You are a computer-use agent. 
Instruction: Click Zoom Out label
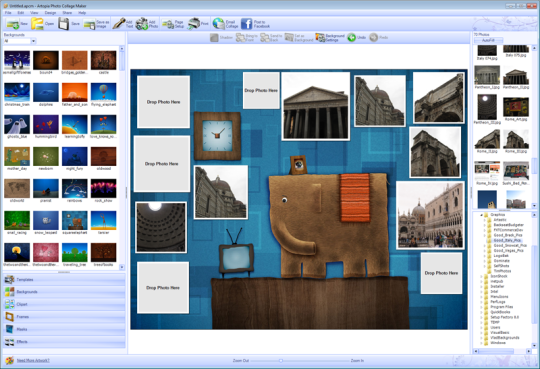[240, 361]
